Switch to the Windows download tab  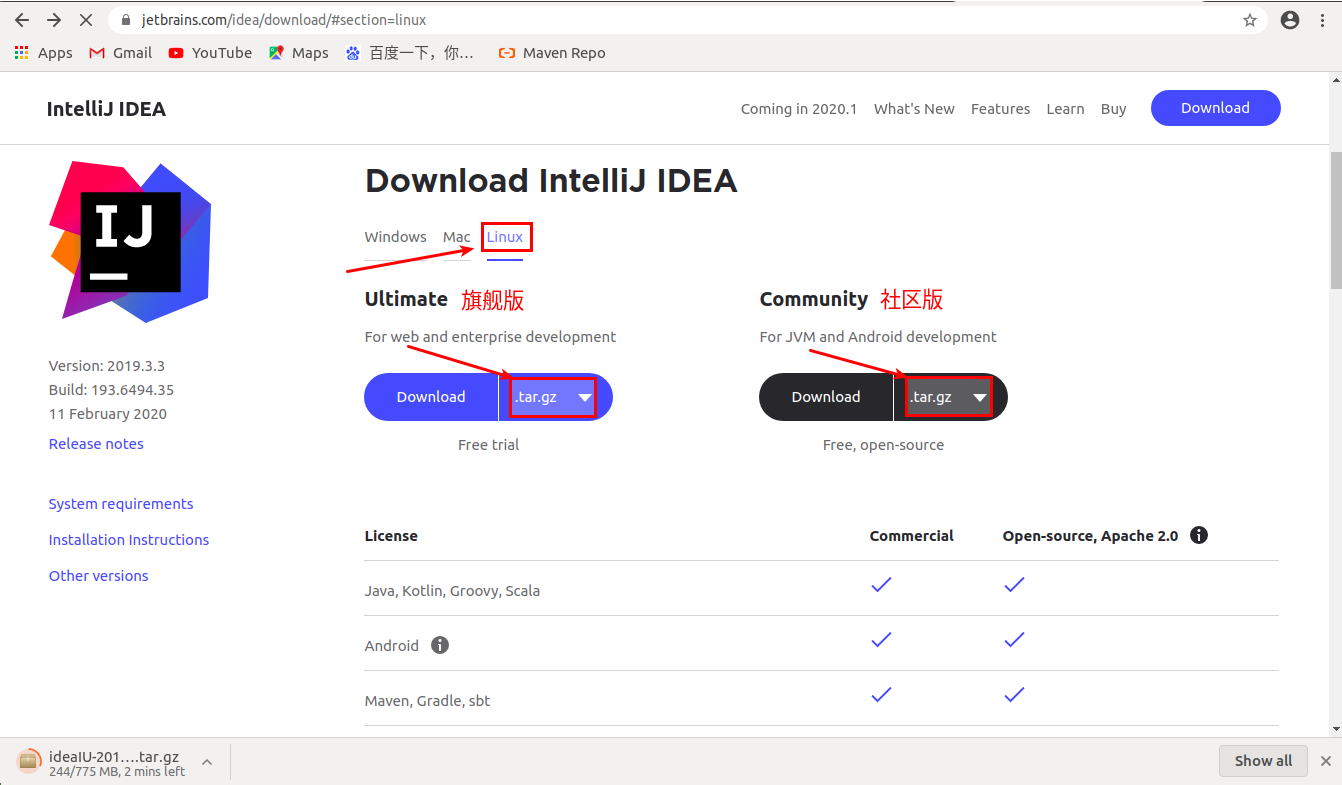tap(395, 237)
